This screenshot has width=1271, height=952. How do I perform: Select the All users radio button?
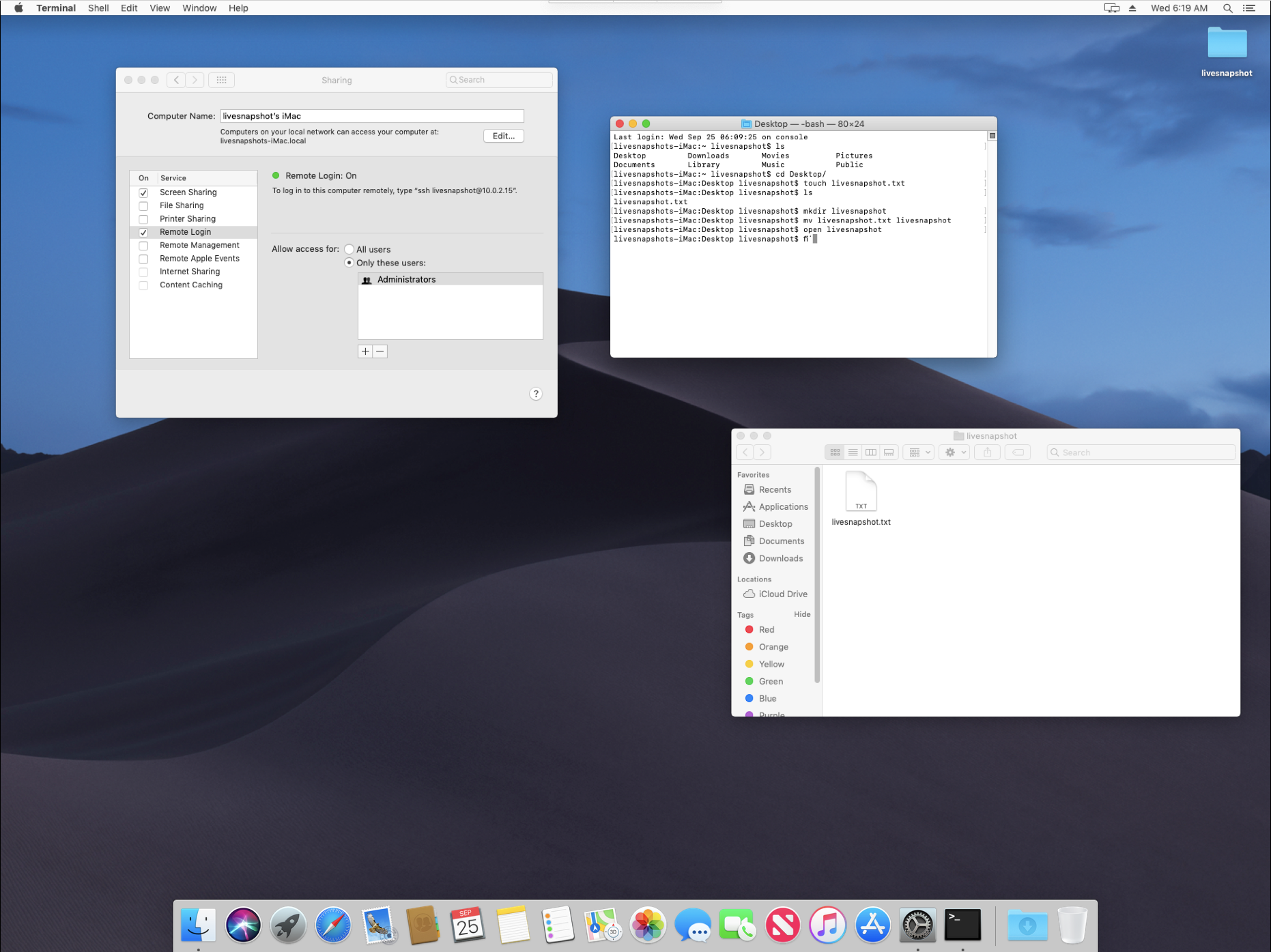click(349, 250)
